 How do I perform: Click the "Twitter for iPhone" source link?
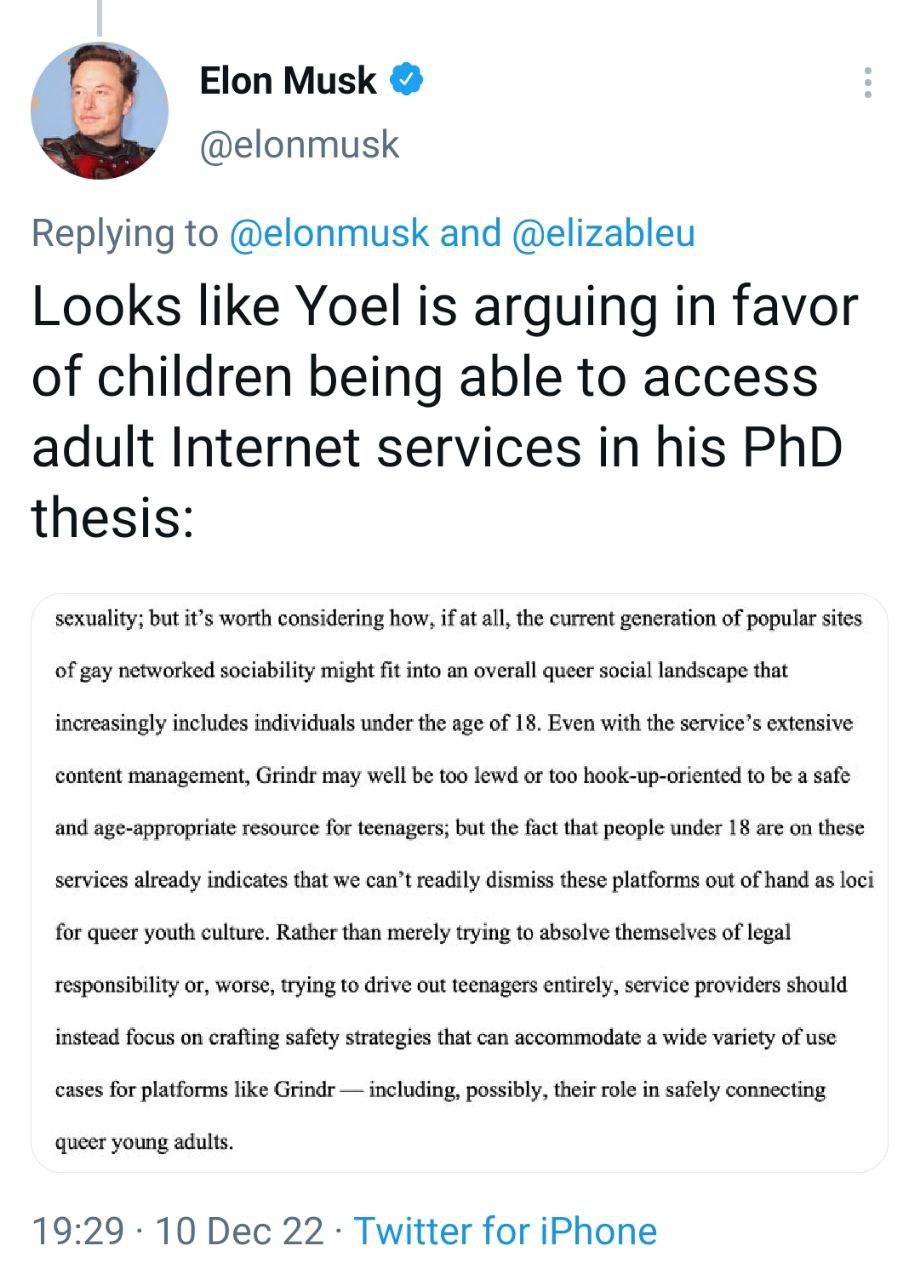point(505,1231)
